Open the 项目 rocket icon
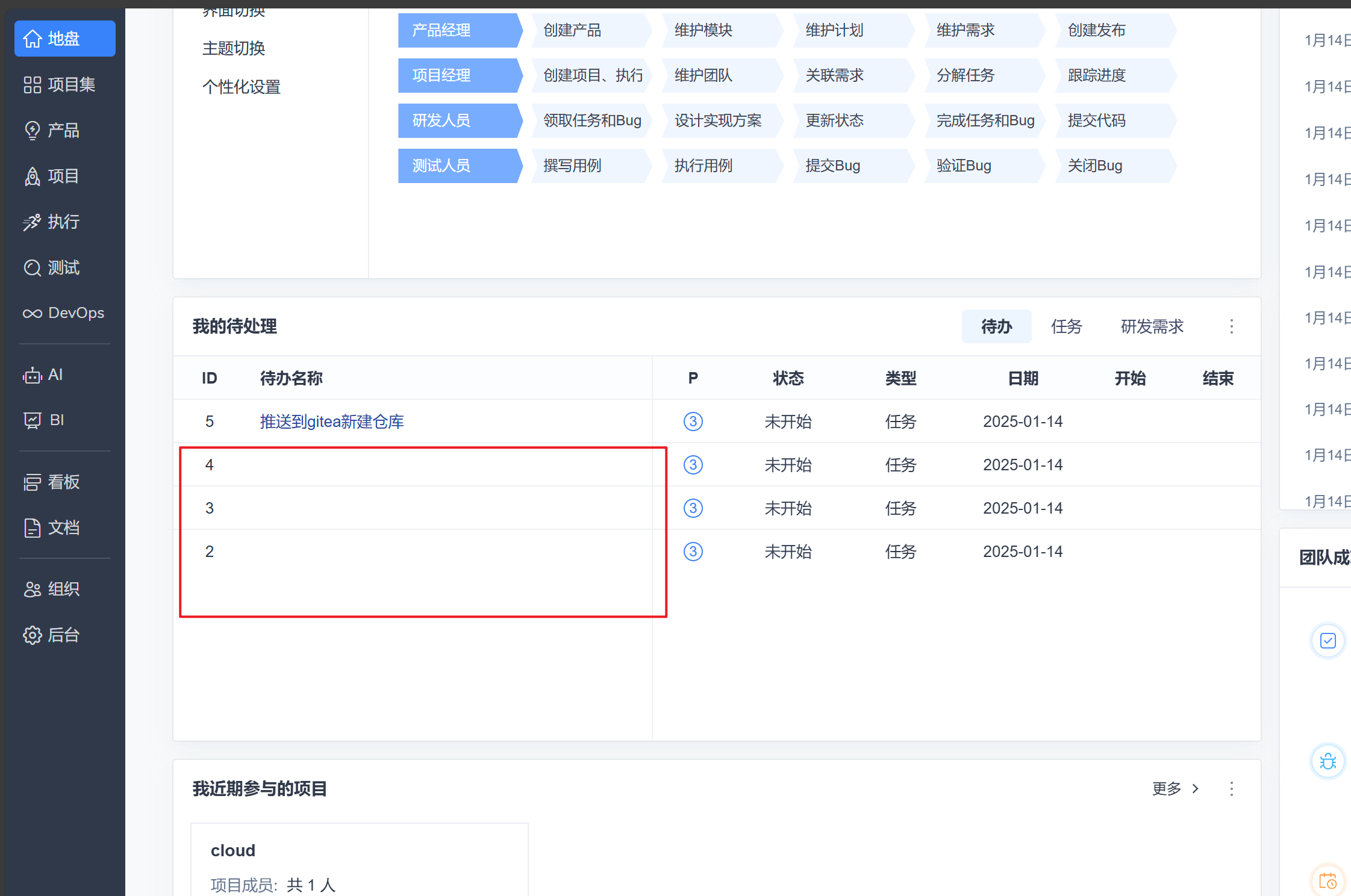Screen dimensions: 1351x896 click(33, 176)
